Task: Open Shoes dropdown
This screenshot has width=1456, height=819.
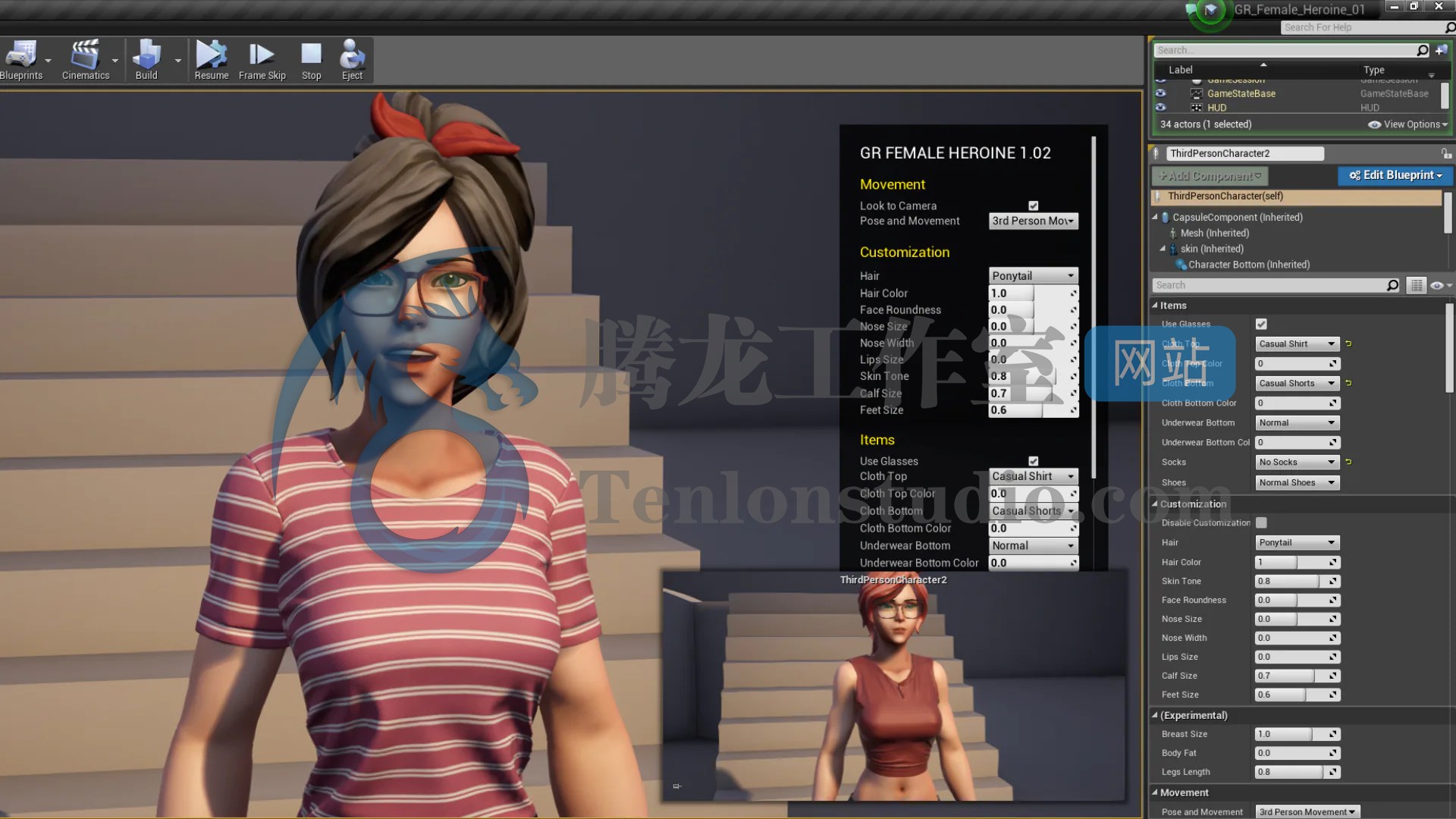Action: [x=1297, y=482]
